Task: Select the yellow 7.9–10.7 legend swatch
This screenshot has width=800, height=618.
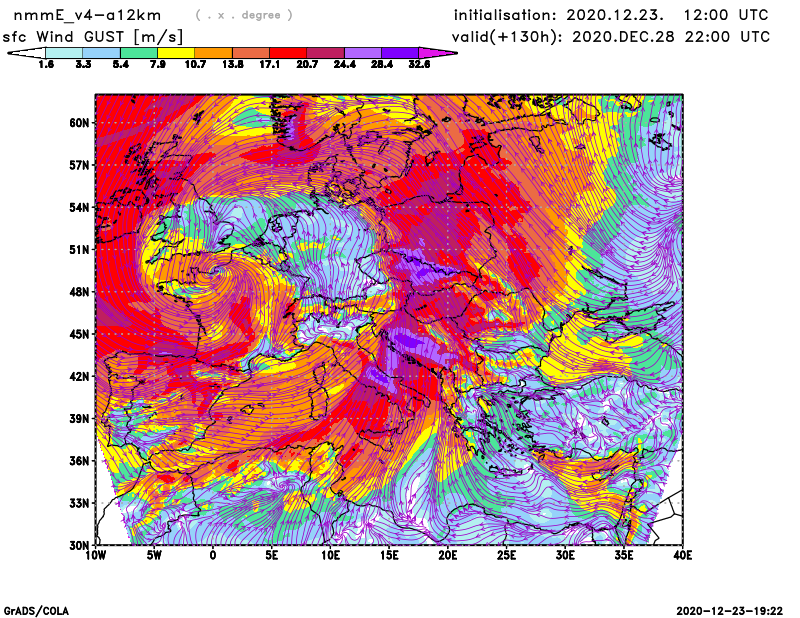Action: (x=176, y=53)
